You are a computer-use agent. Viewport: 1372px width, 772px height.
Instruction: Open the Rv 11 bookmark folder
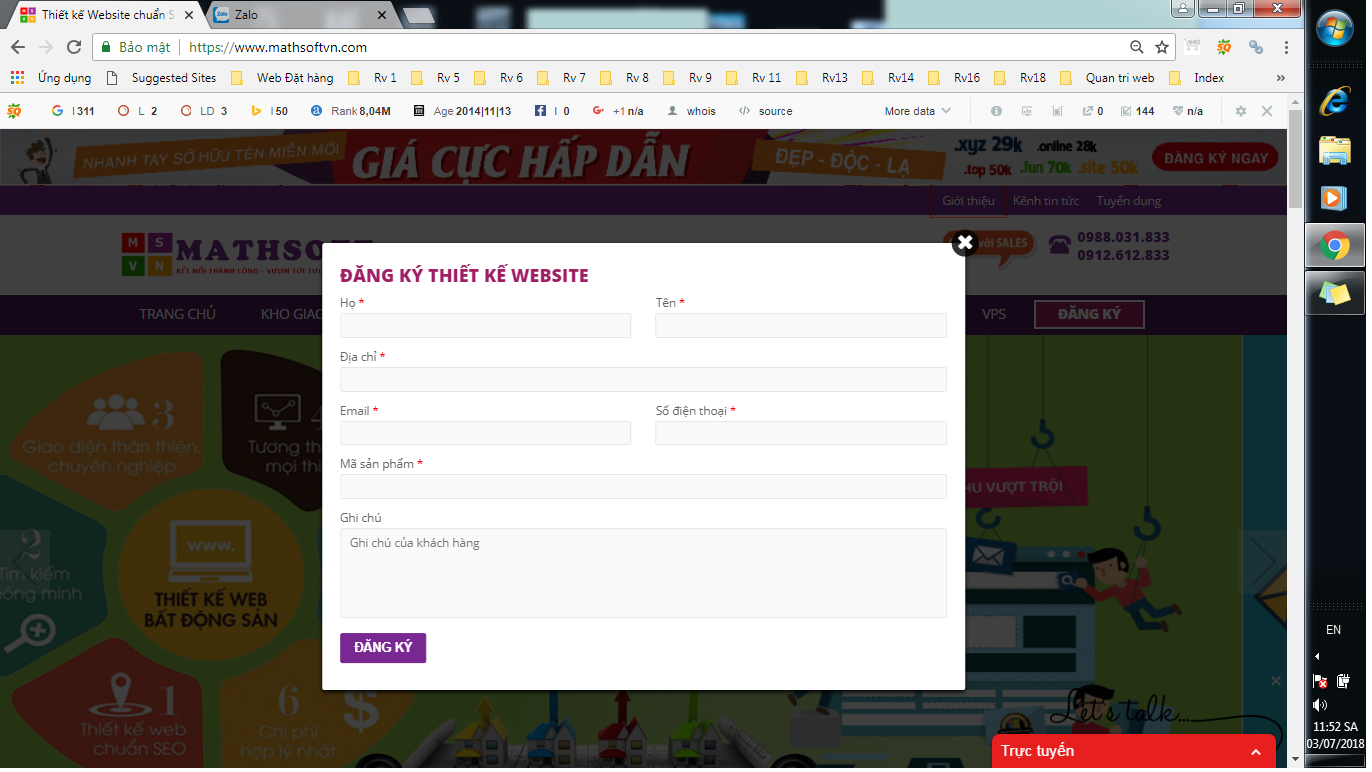click(x=753, y=78)
